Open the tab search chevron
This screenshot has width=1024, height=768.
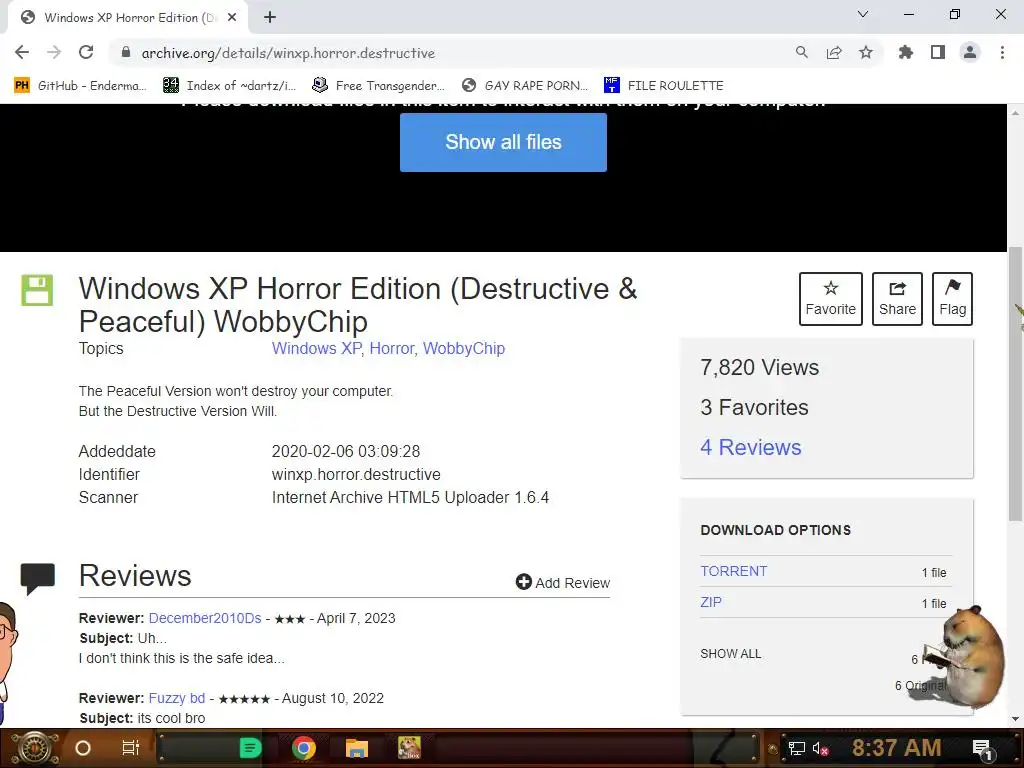(863, 14)
